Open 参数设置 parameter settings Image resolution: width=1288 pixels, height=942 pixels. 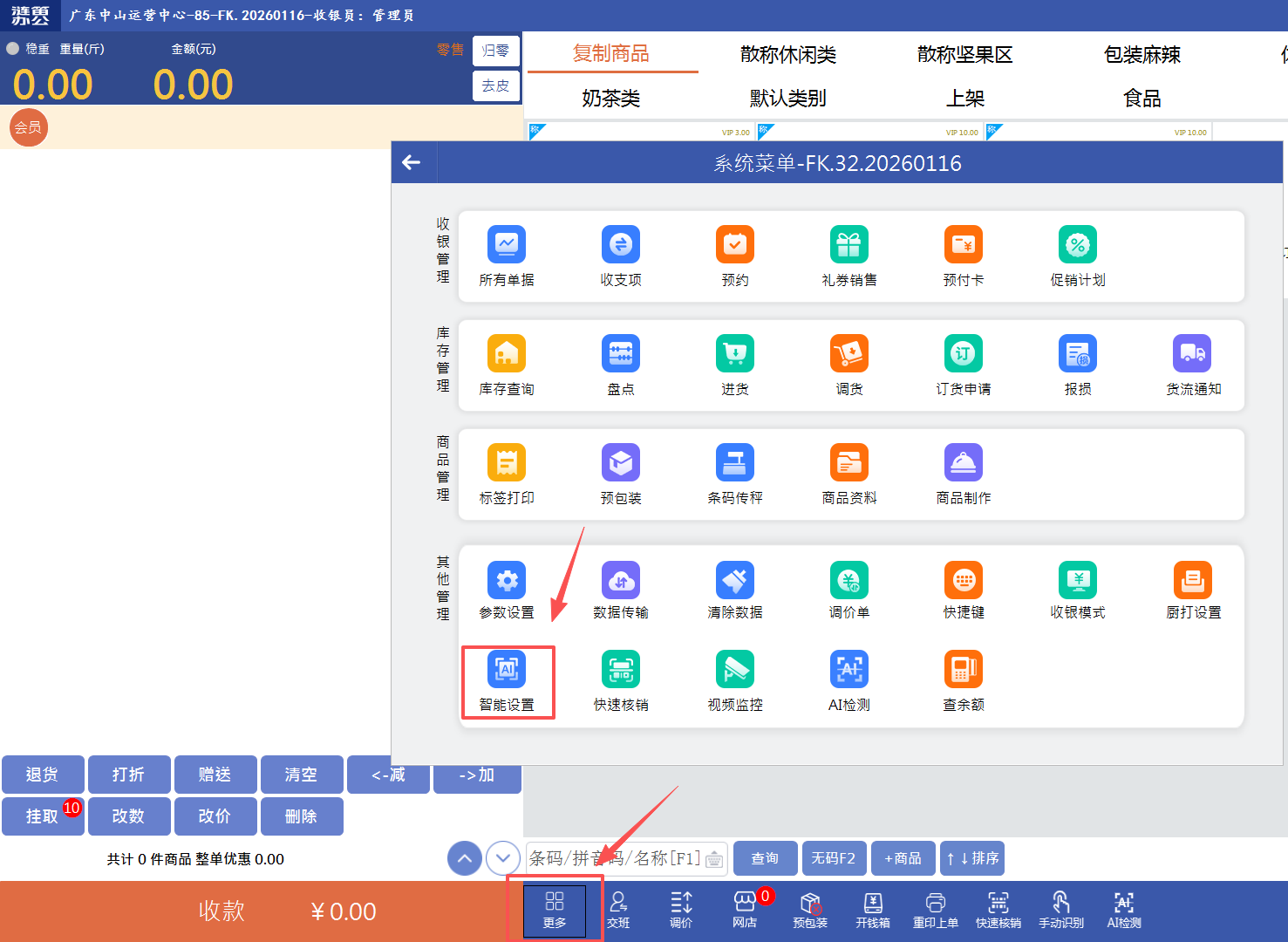(507, 590)
